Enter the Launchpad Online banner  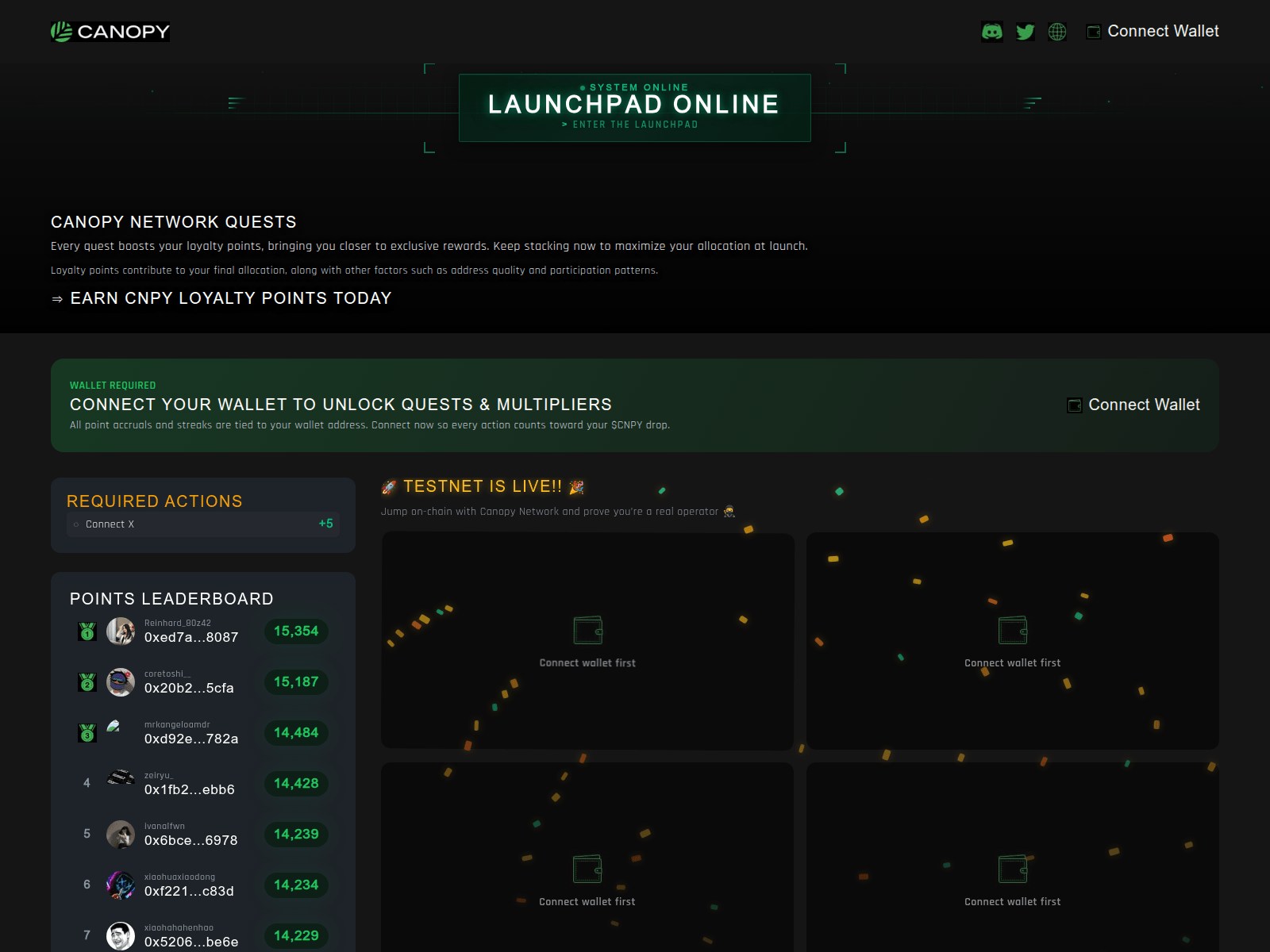click(x=634, y=108)
